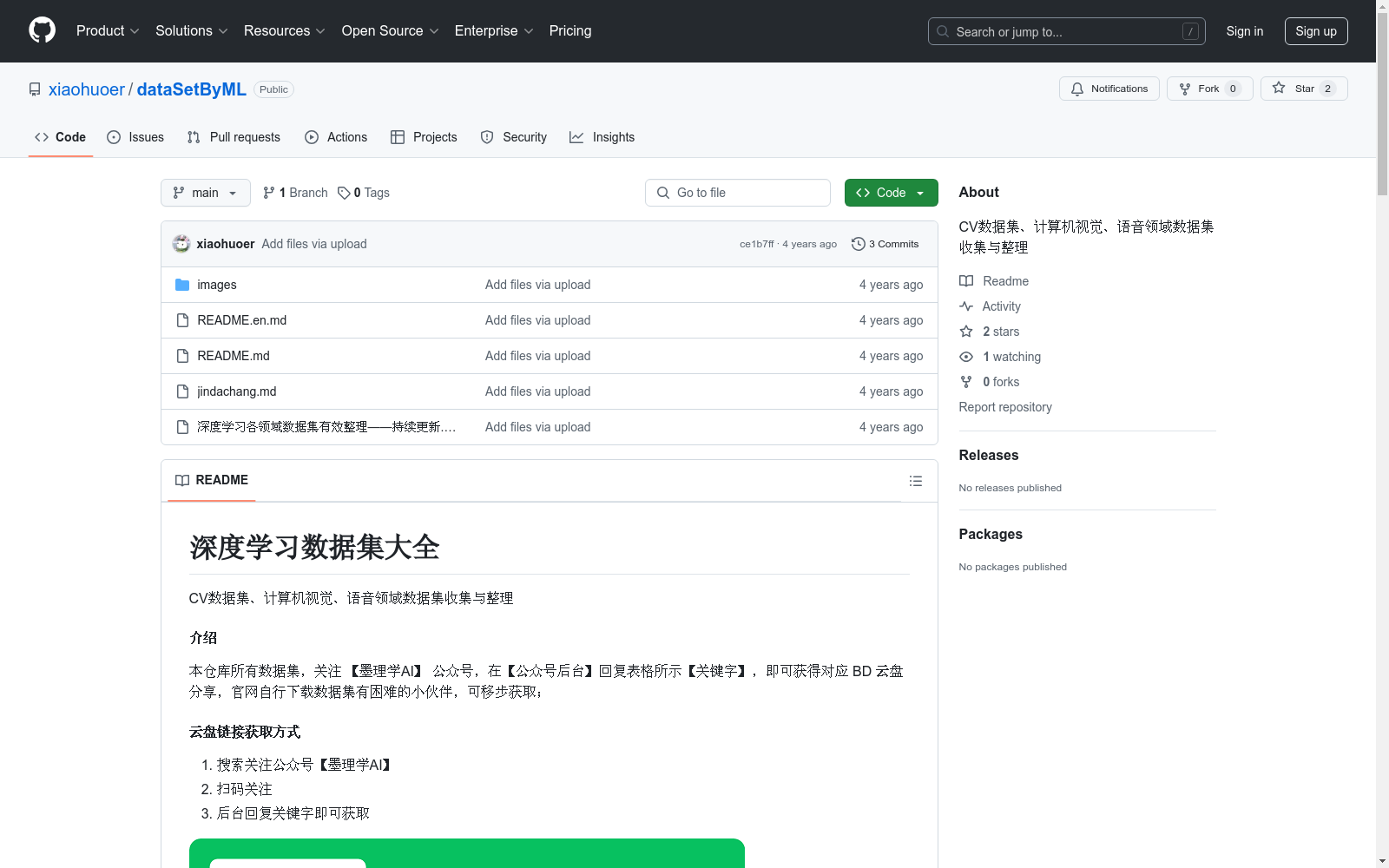Click the Sign in link

[x=1245, y=31]
